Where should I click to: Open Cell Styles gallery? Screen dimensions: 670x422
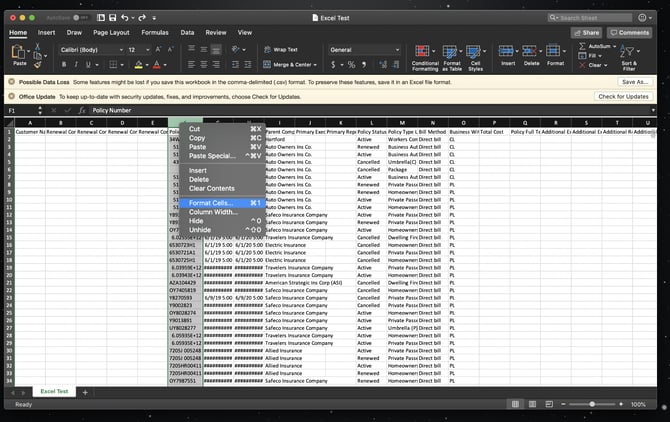(475, 58)
